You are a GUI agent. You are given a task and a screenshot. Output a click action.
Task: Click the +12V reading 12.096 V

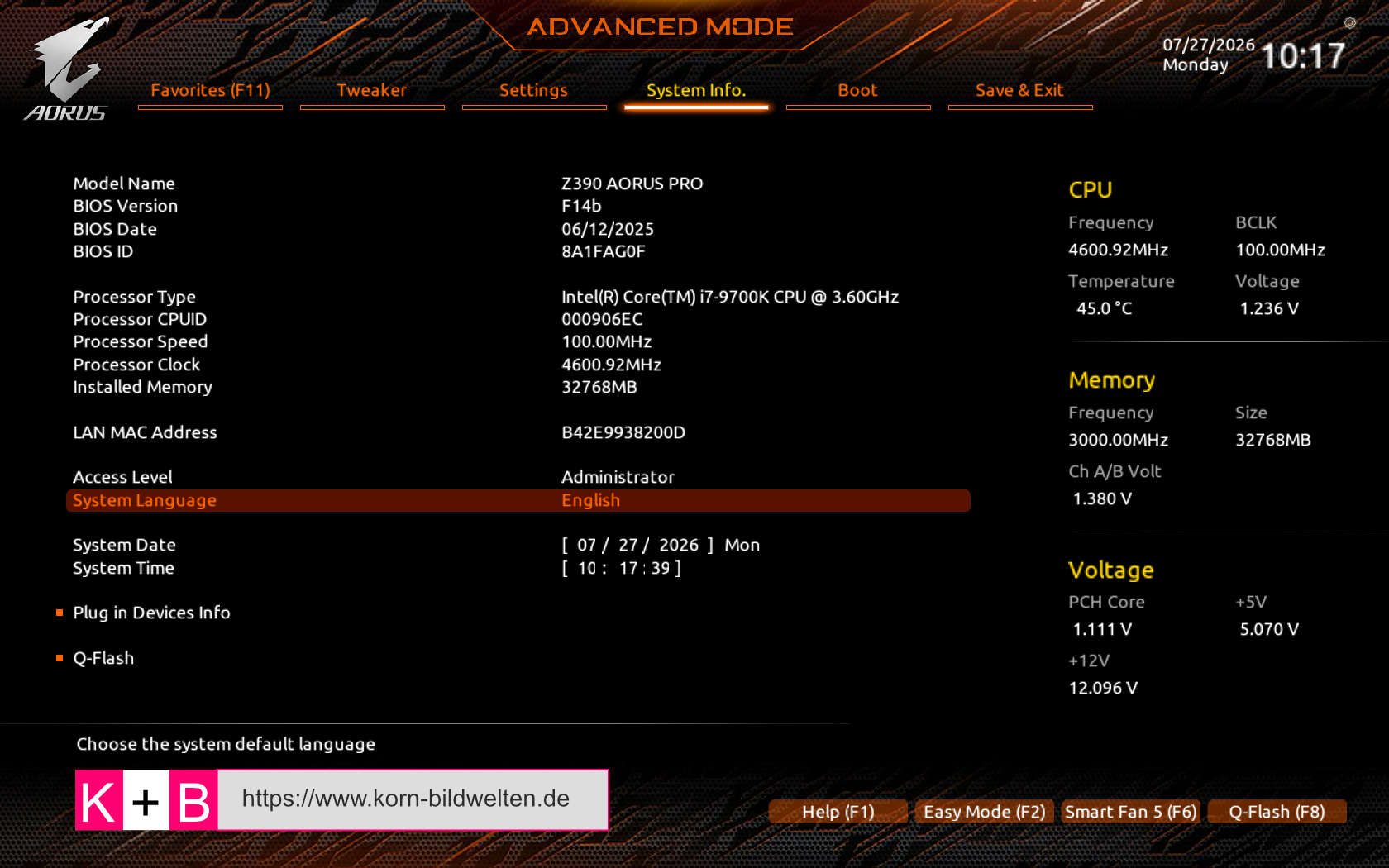[x=1103, y=688]
